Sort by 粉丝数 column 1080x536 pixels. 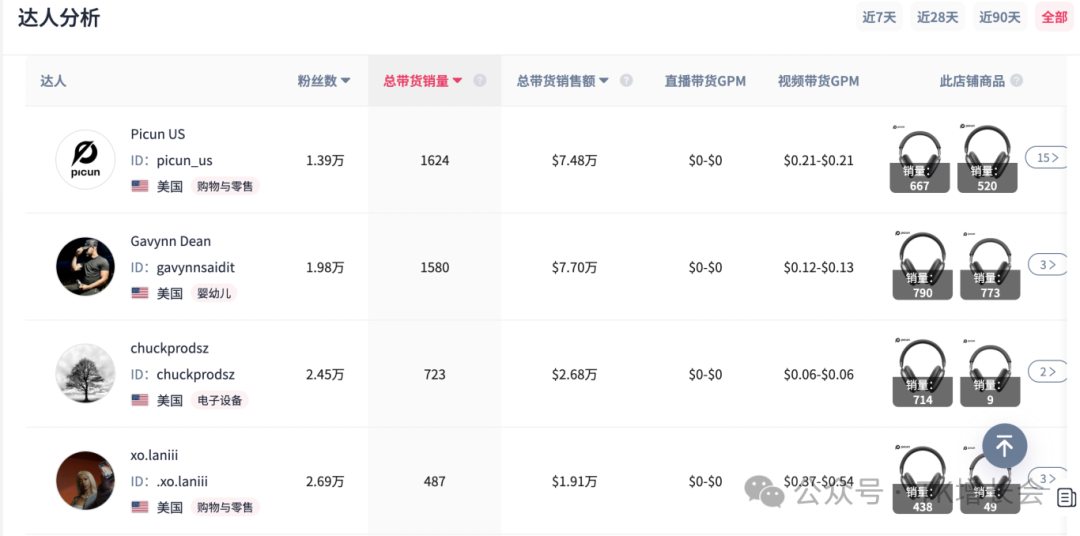[323, 81]
